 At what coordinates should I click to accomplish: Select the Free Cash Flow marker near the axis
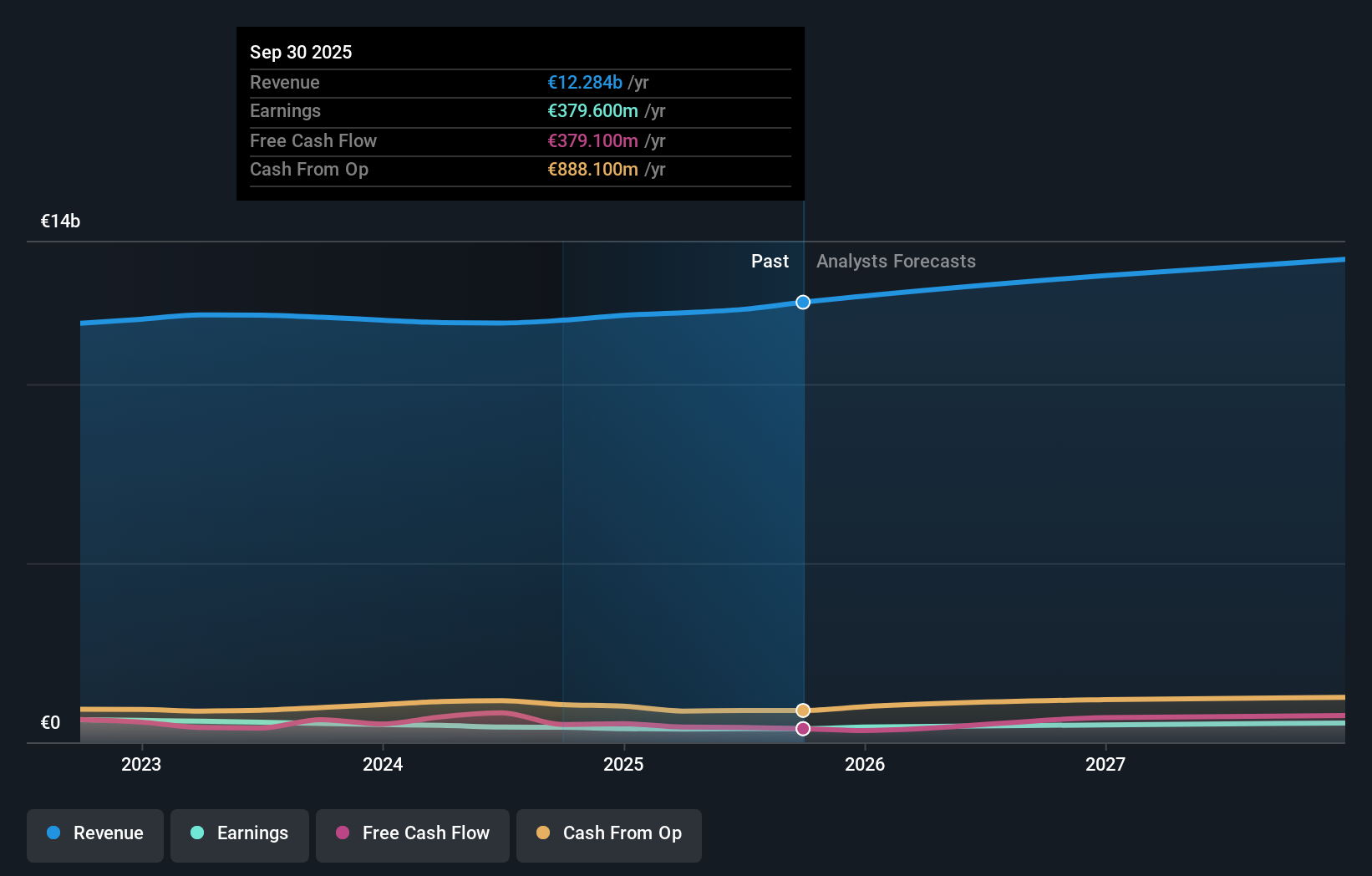[x=803, y=728]
